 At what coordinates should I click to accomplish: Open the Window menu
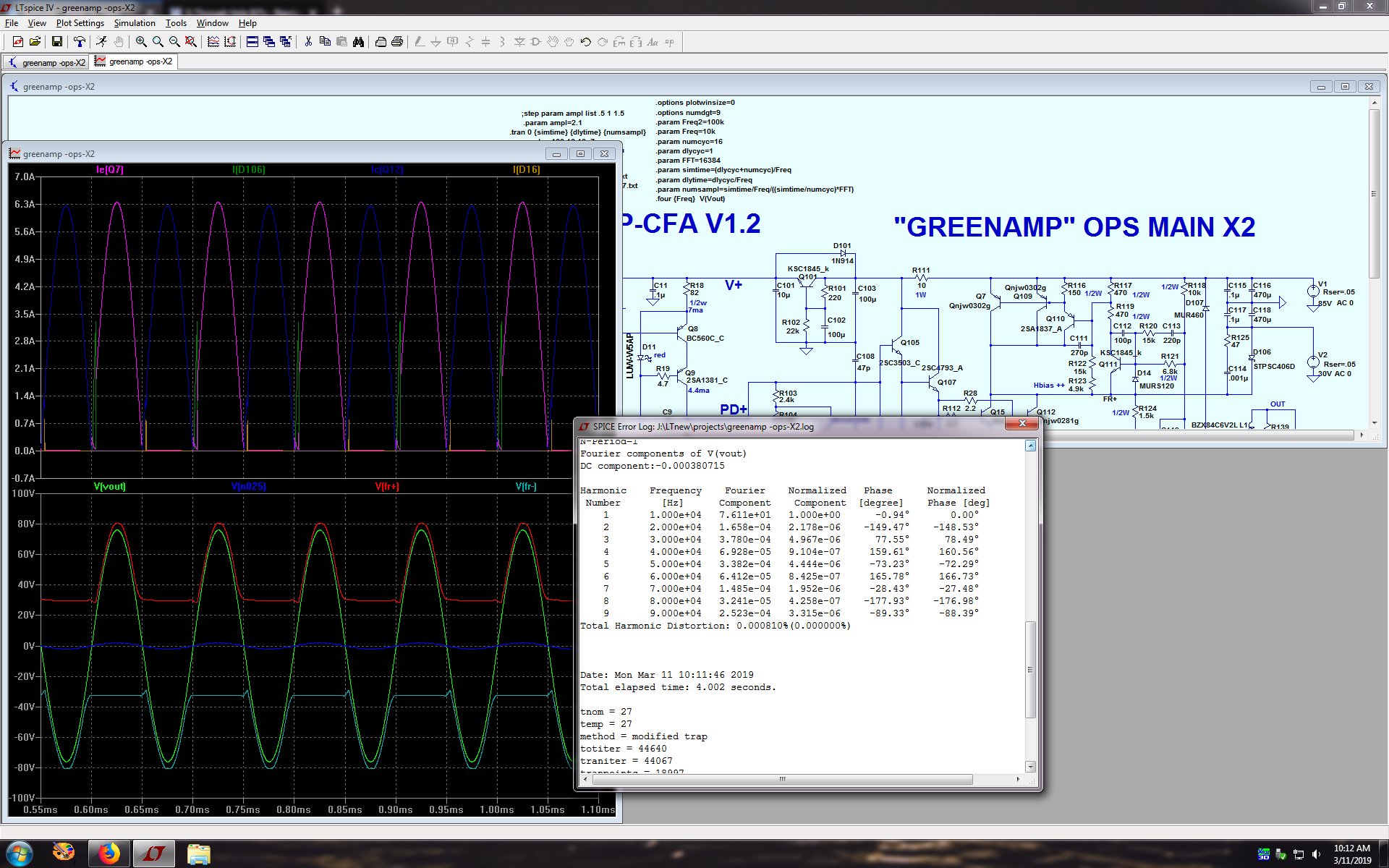(213, 23)
